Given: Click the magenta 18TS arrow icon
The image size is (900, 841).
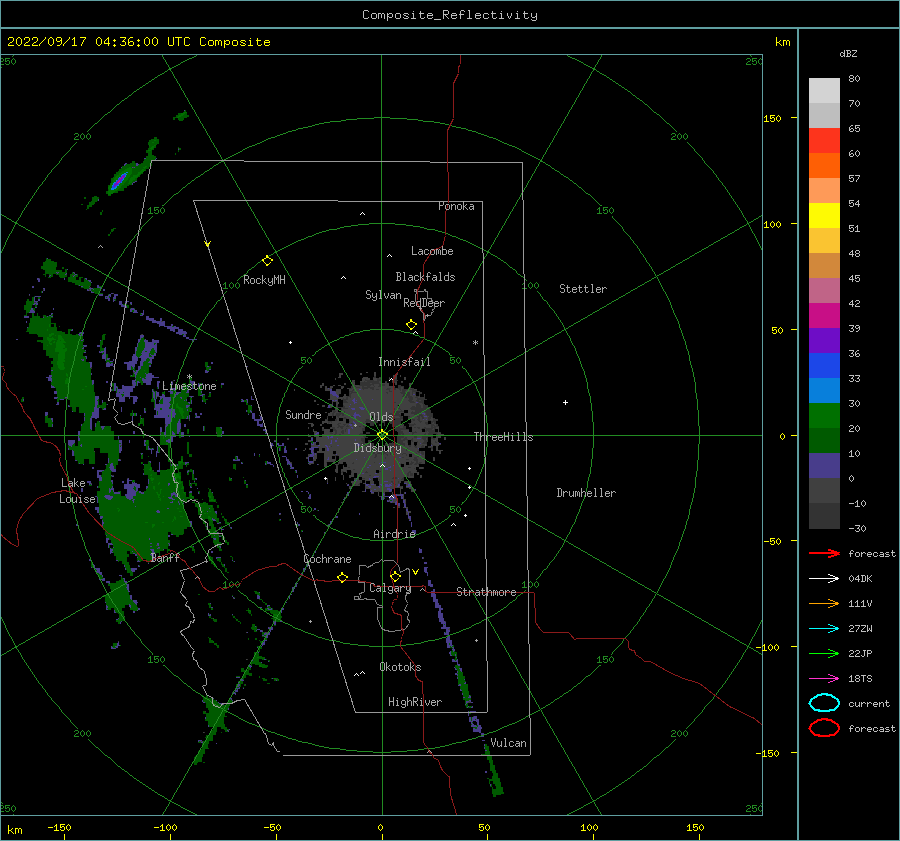Looking at the screenshot, I should pyautogui.click(x=824, y=679).
